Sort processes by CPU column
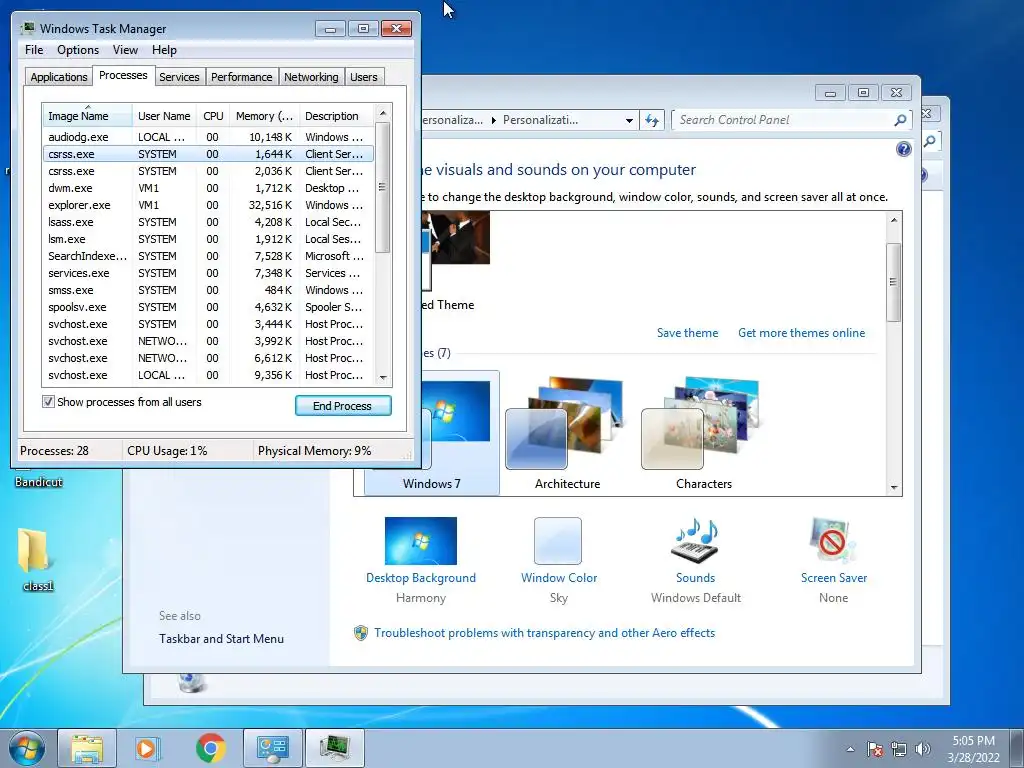The height and width of the screenshot is (768, 1024). point(213,116)
